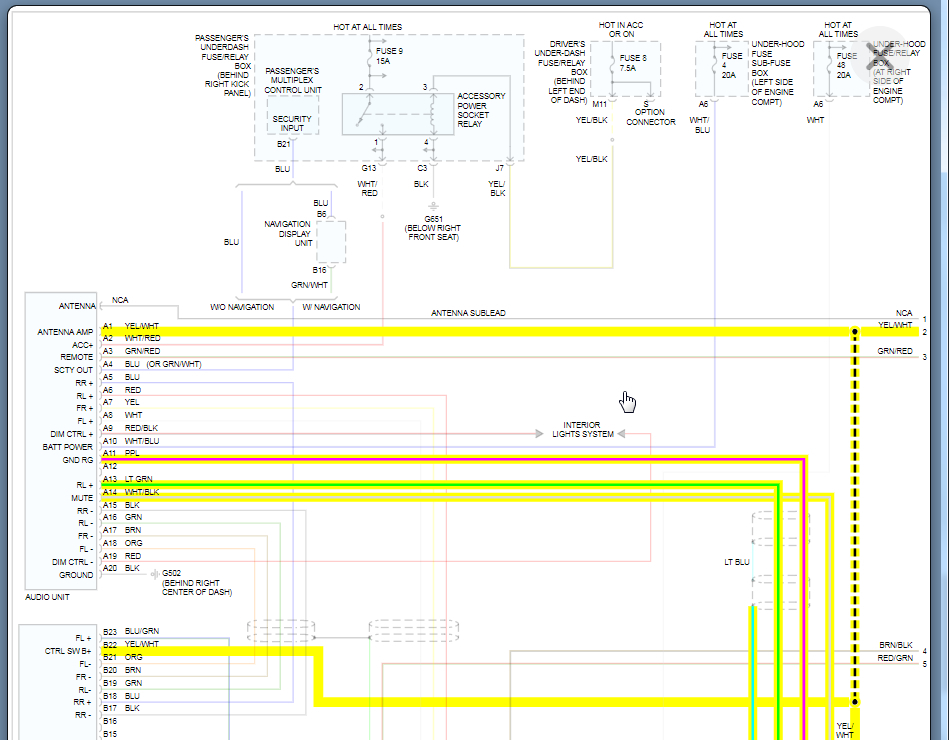The image size is (949, 740).
Task: Click the Fuse 8 7.5A symbol
Action: [613, 64]
